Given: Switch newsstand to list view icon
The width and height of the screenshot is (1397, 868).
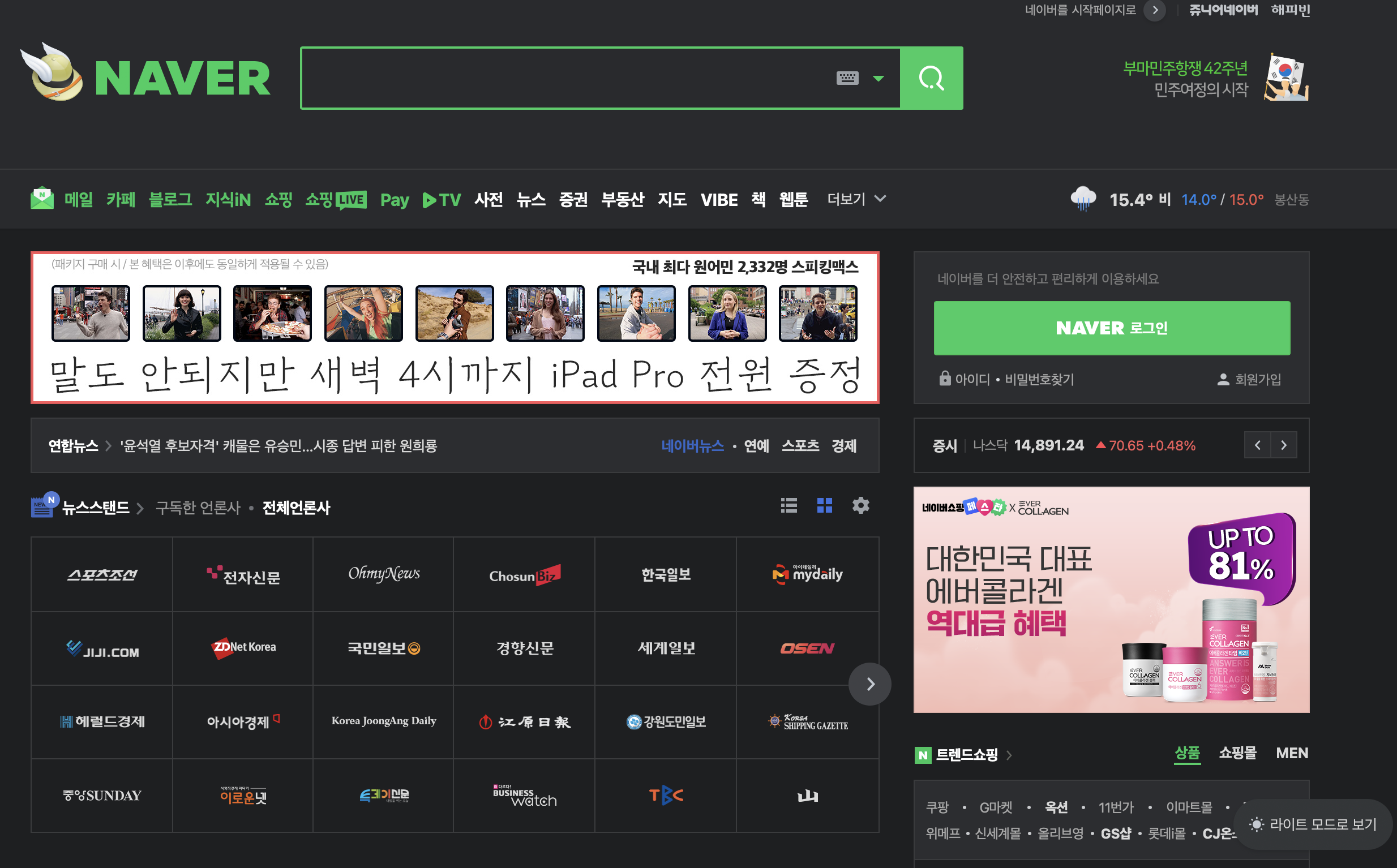Looking at the screenshot, I should pos(789,505).
